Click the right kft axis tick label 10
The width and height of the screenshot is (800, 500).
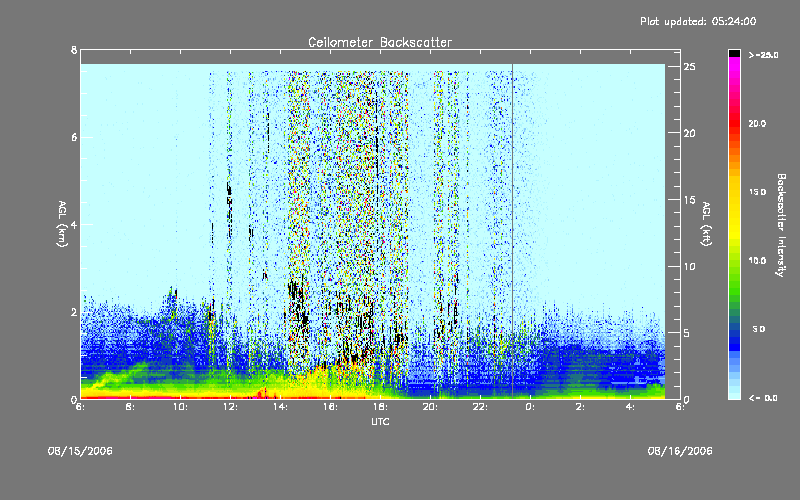point(689,266)
